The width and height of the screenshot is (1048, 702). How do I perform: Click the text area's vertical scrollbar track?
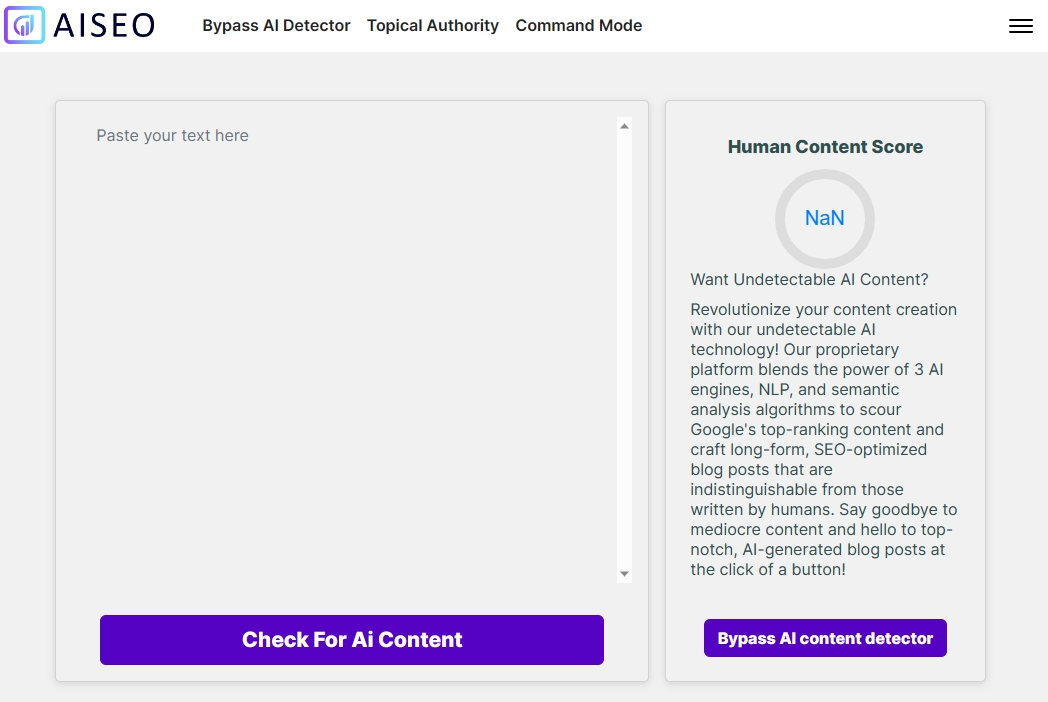pos(625,350)
